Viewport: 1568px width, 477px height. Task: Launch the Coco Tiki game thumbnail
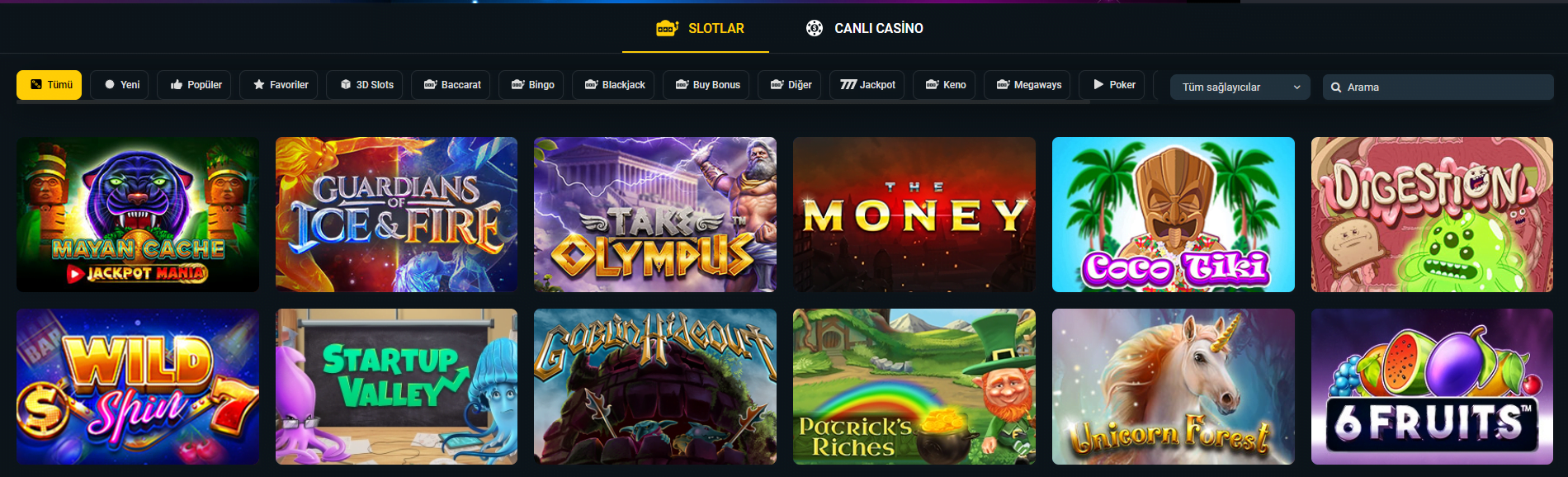pyautogui.click(x=1174, y=215)
